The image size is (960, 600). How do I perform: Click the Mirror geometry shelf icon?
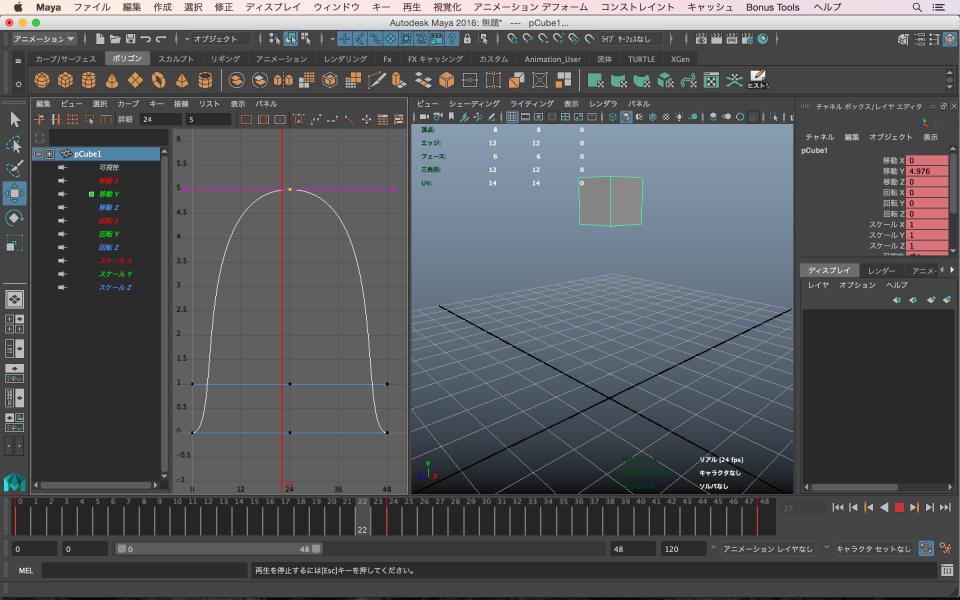click(283, 80)
